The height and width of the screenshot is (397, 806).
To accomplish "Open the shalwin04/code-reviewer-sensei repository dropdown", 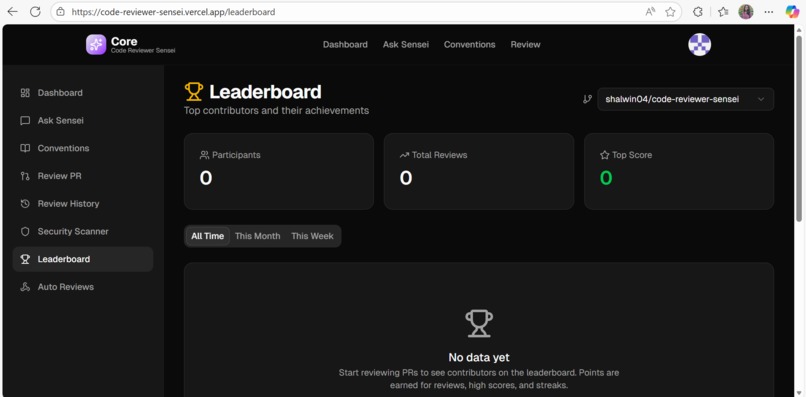I will coord(685,99).
